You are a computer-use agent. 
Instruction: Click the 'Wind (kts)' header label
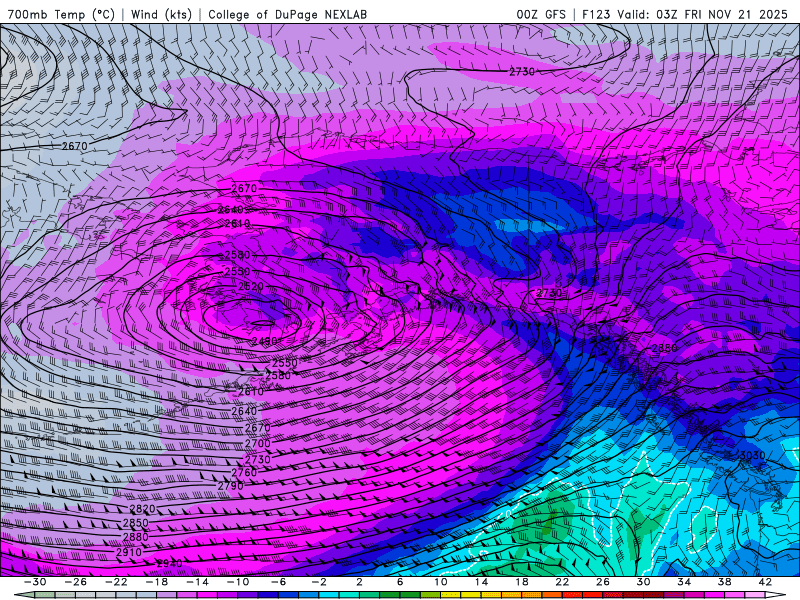click(161, 14)
